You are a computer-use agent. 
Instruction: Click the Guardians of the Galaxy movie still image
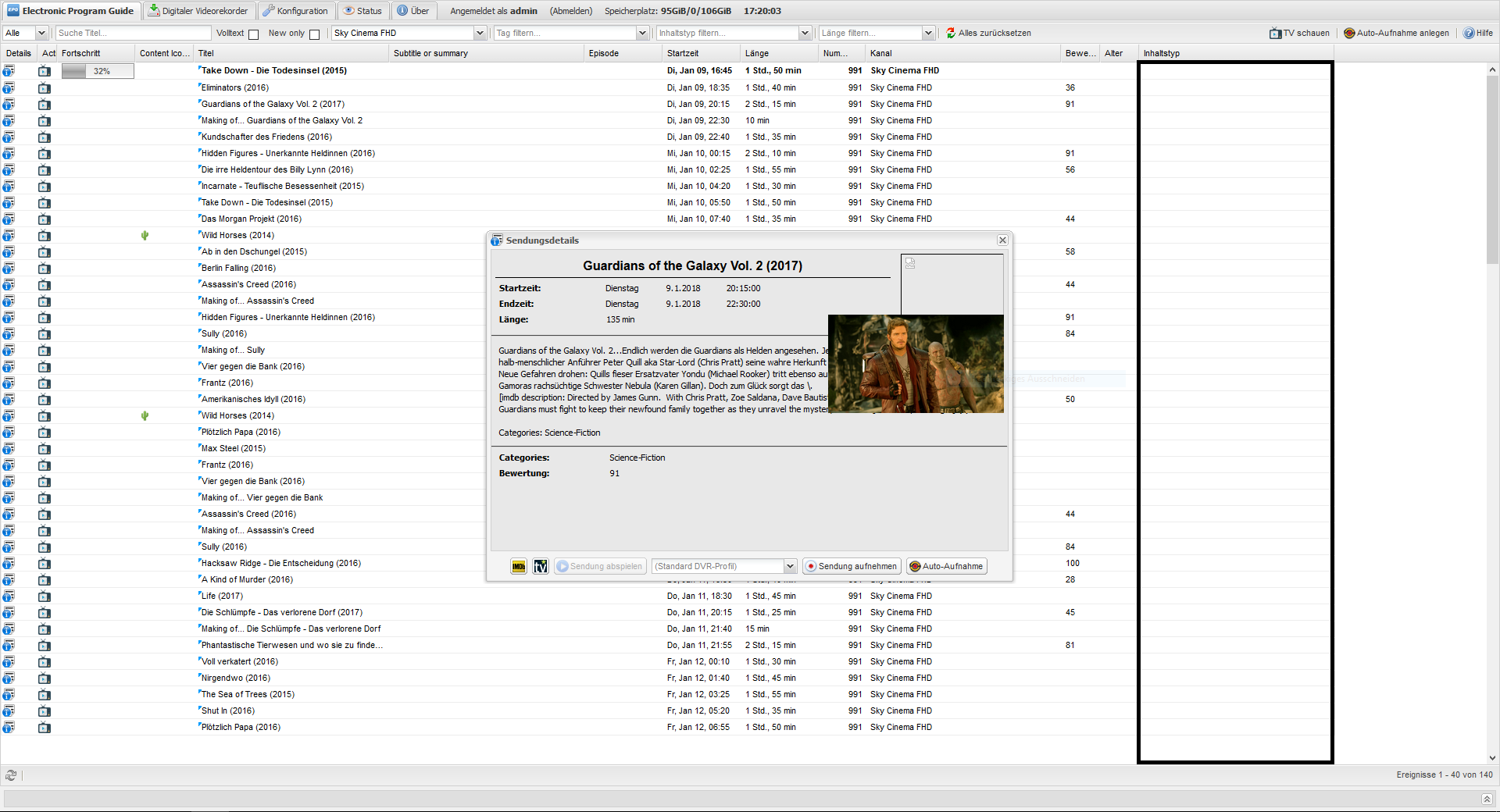coord(916,364)
